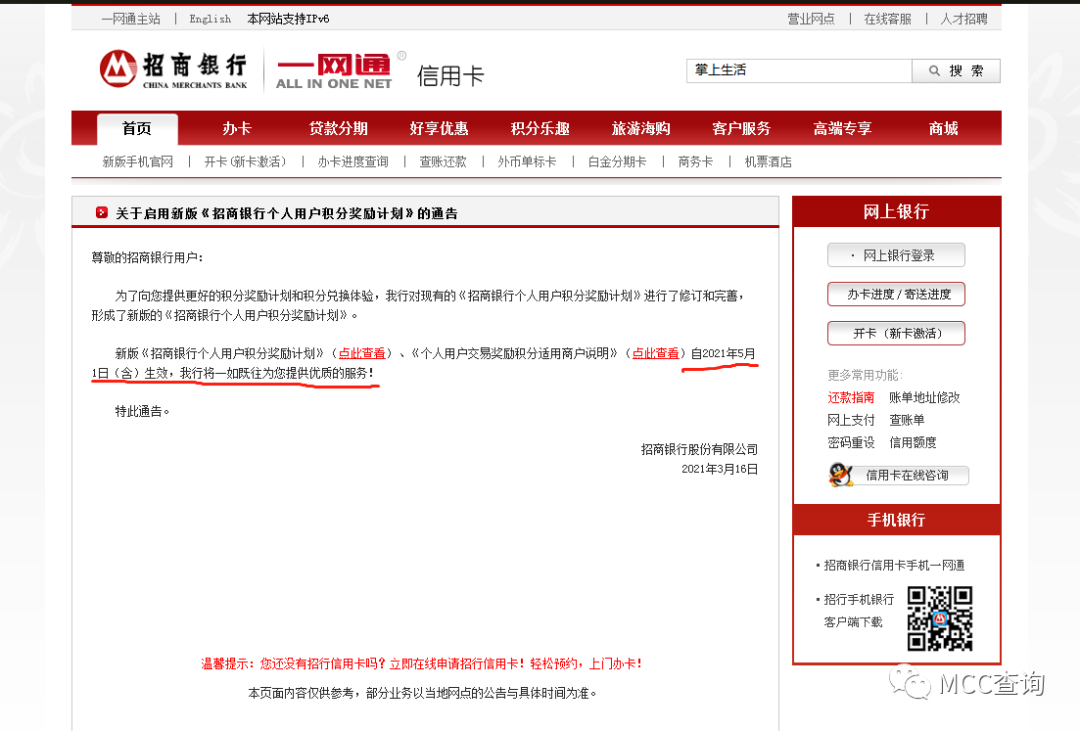Open the 机票酒店 submenu link
Viewport: 1080px width, 731px height.
(x=768, y=162)
